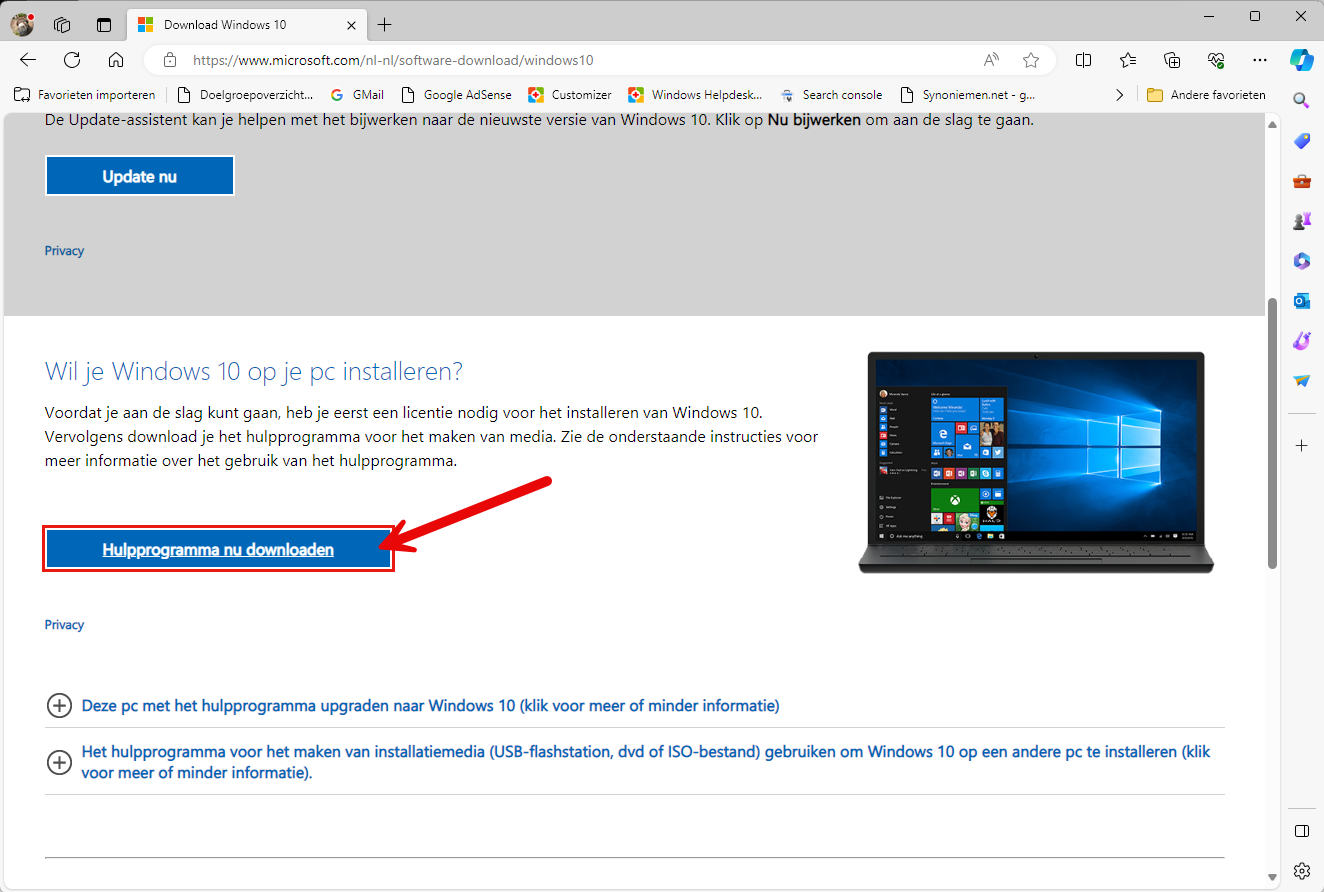Open the sidebar Tools briefcase icon

click(x=1301, y=181)
